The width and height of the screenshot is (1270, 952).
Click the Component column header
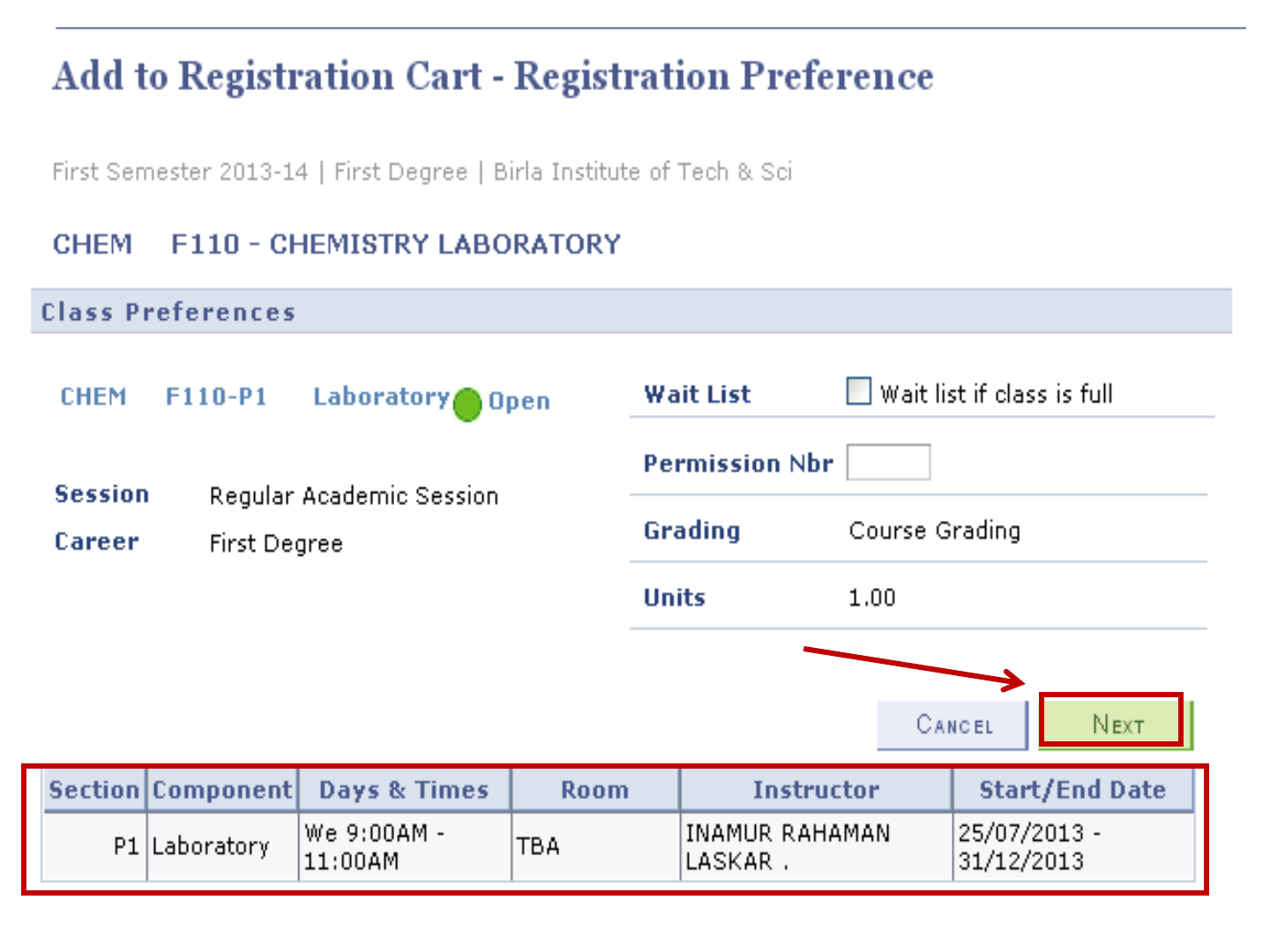coord(222,790)
